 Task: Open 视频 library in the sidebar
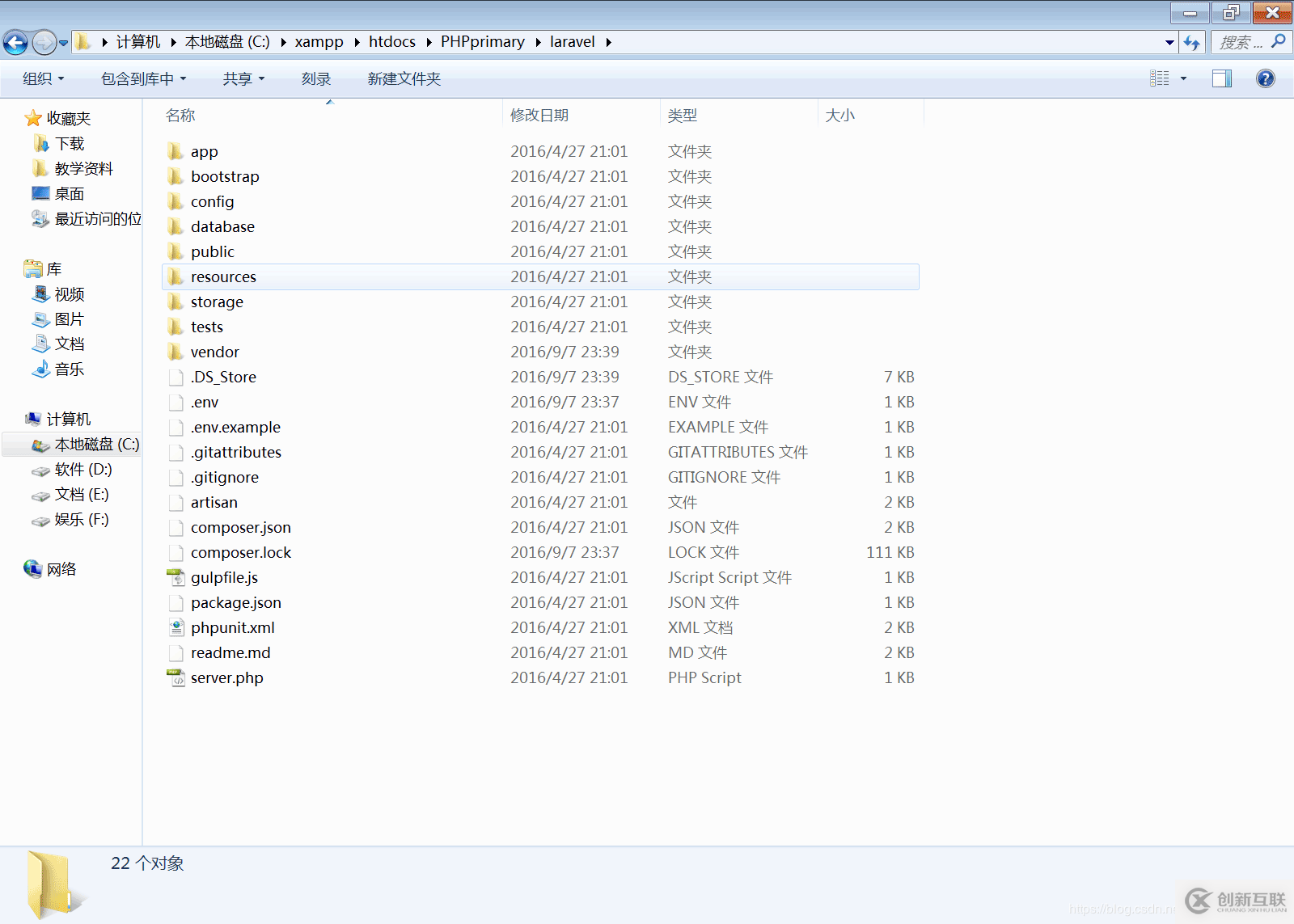pos(58,293)
